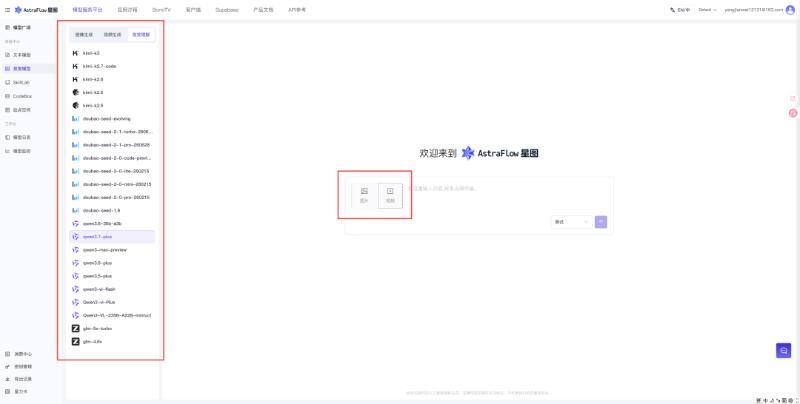Open 文本模型 in the left sidebar
The height and width of the screenshot is (404, 800).
tap(18, 55)
